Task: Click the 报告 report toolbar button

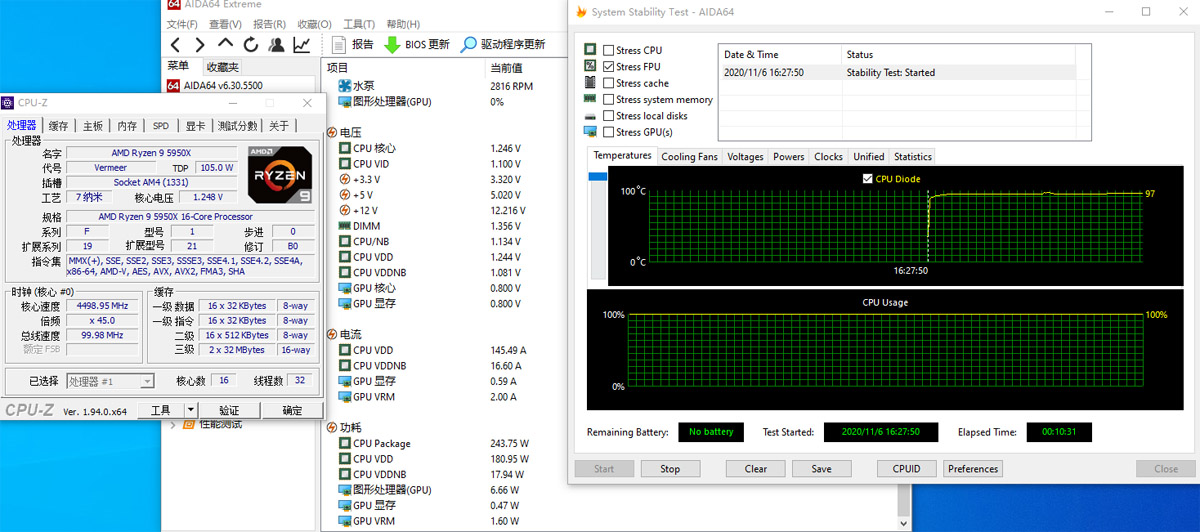Action: [x=352, y=45]
